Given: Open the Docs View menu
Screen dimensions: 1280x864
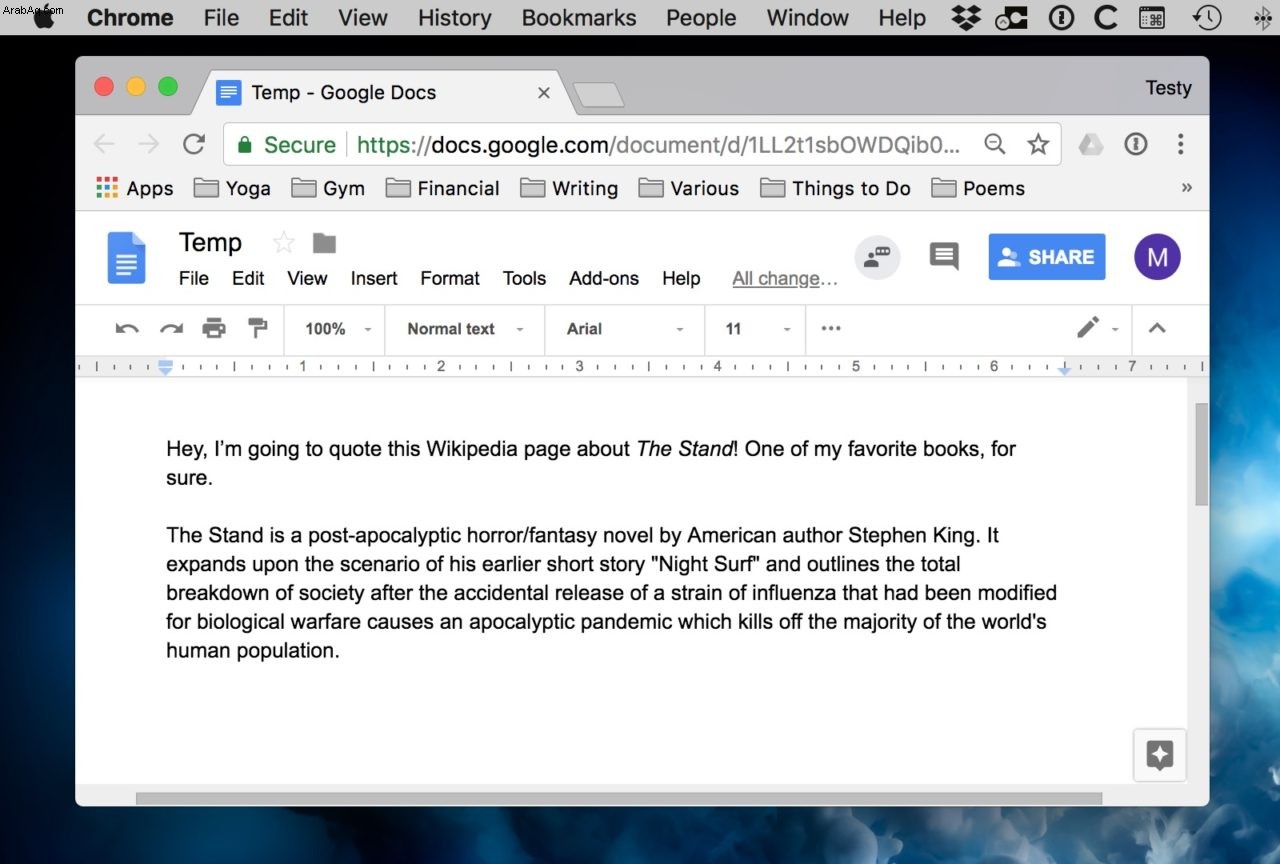Looking at the screenshot, I should [307, 278].
